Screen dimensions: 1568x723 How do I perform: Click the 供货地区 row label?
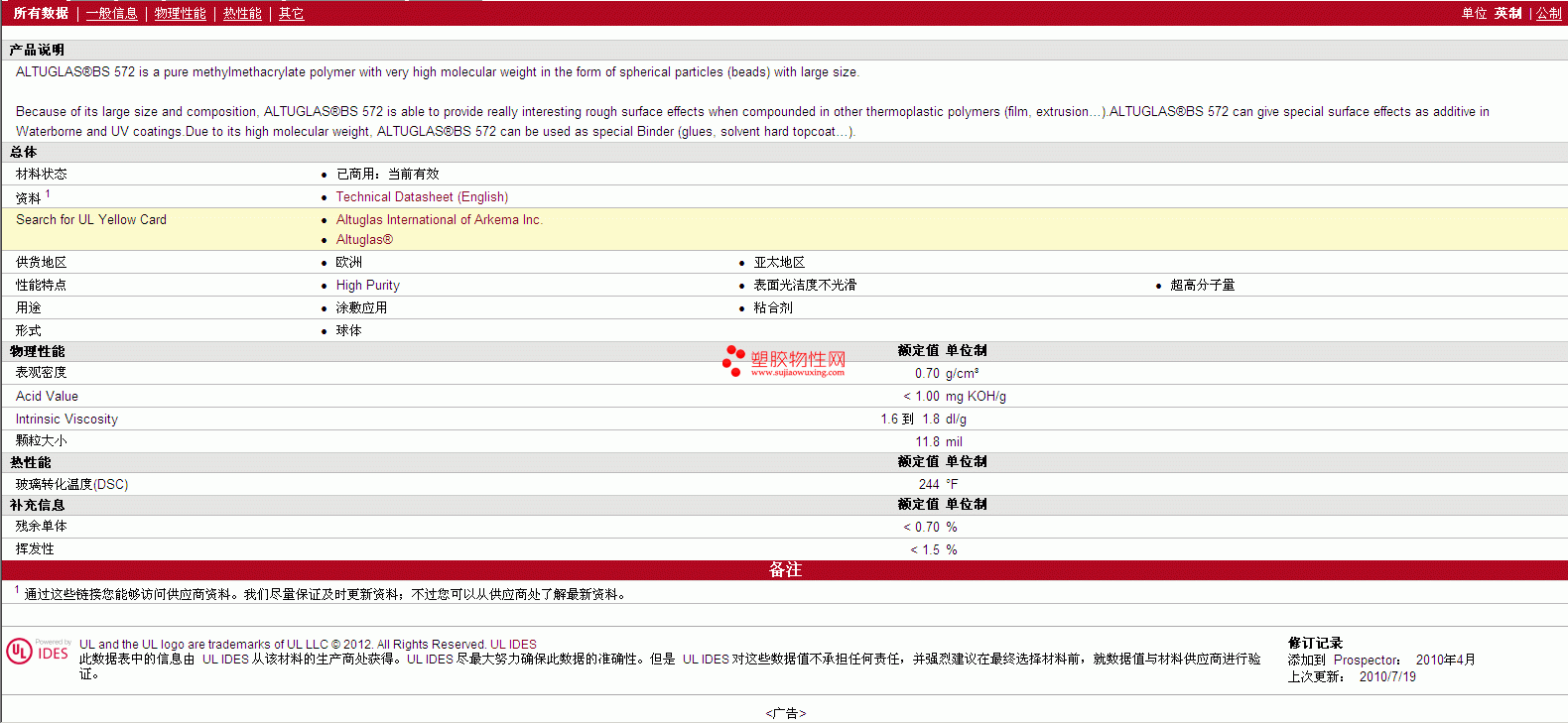pos(42,263)
